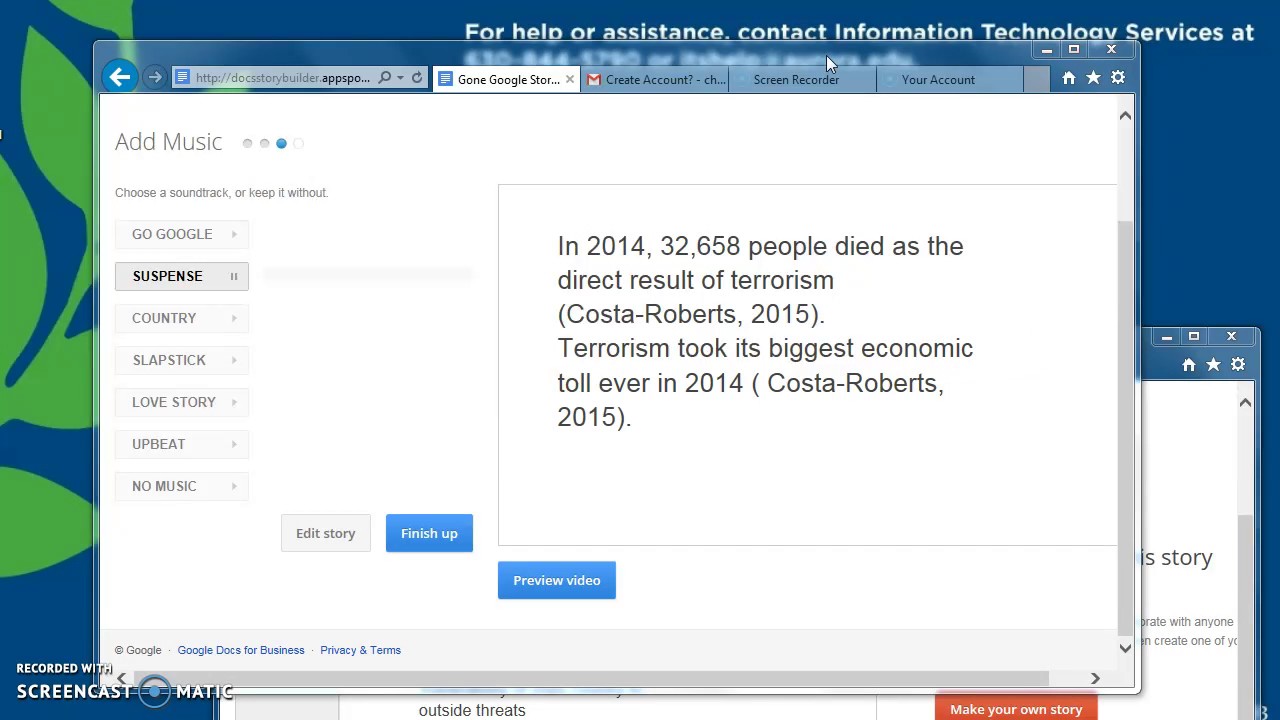
Task: Open Home icon in background browser window
Action: tap(1189, 365)
